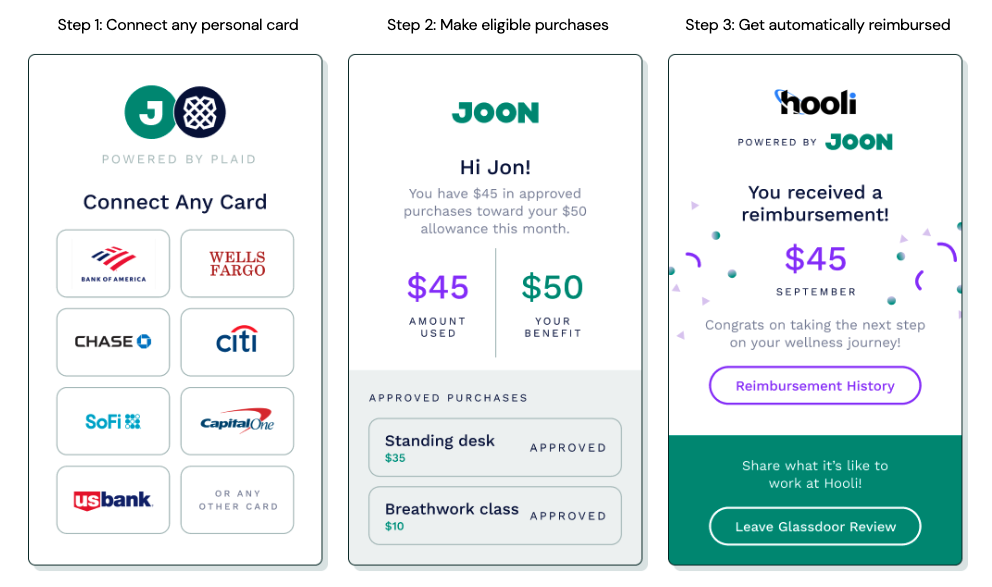992x587 pixels.
Task: Click the $50 your benefit figure
Action: 552,288
